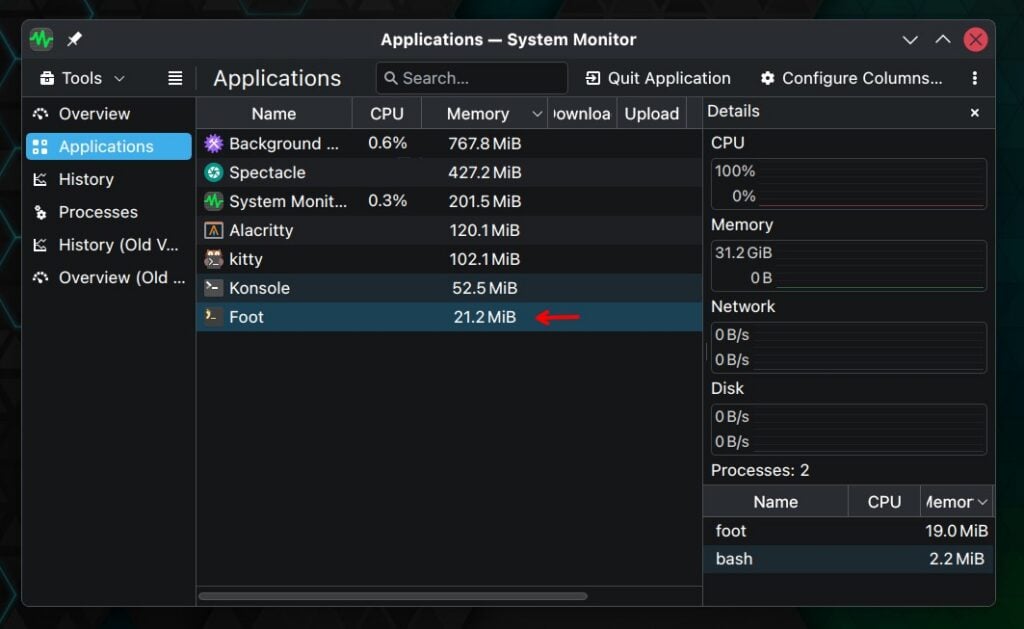Click the Spectacle app icon in list
Image resolution: width=1024 pixels, height=629 pixels.
tap(213, 172)
